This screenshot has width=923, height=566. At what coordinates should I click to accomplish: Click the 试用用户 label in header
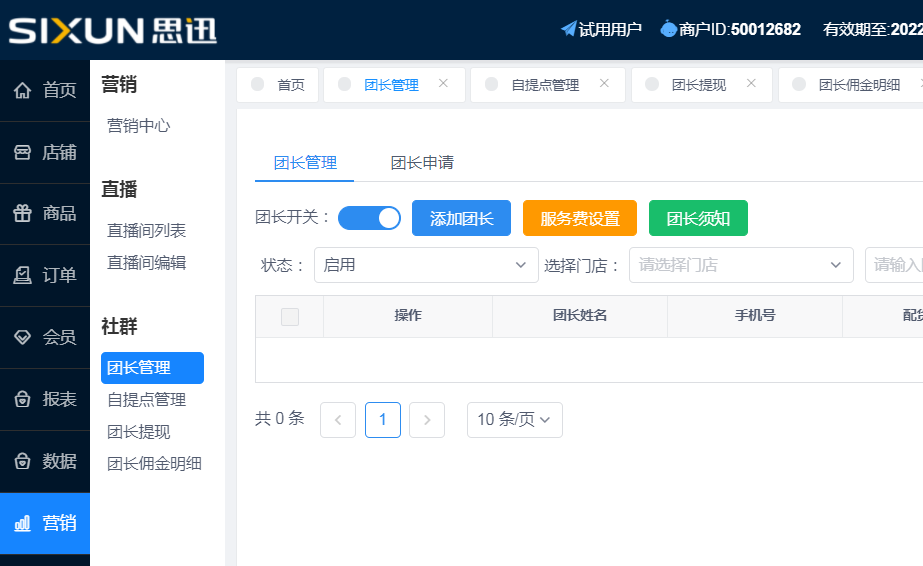tap(610, 29)
